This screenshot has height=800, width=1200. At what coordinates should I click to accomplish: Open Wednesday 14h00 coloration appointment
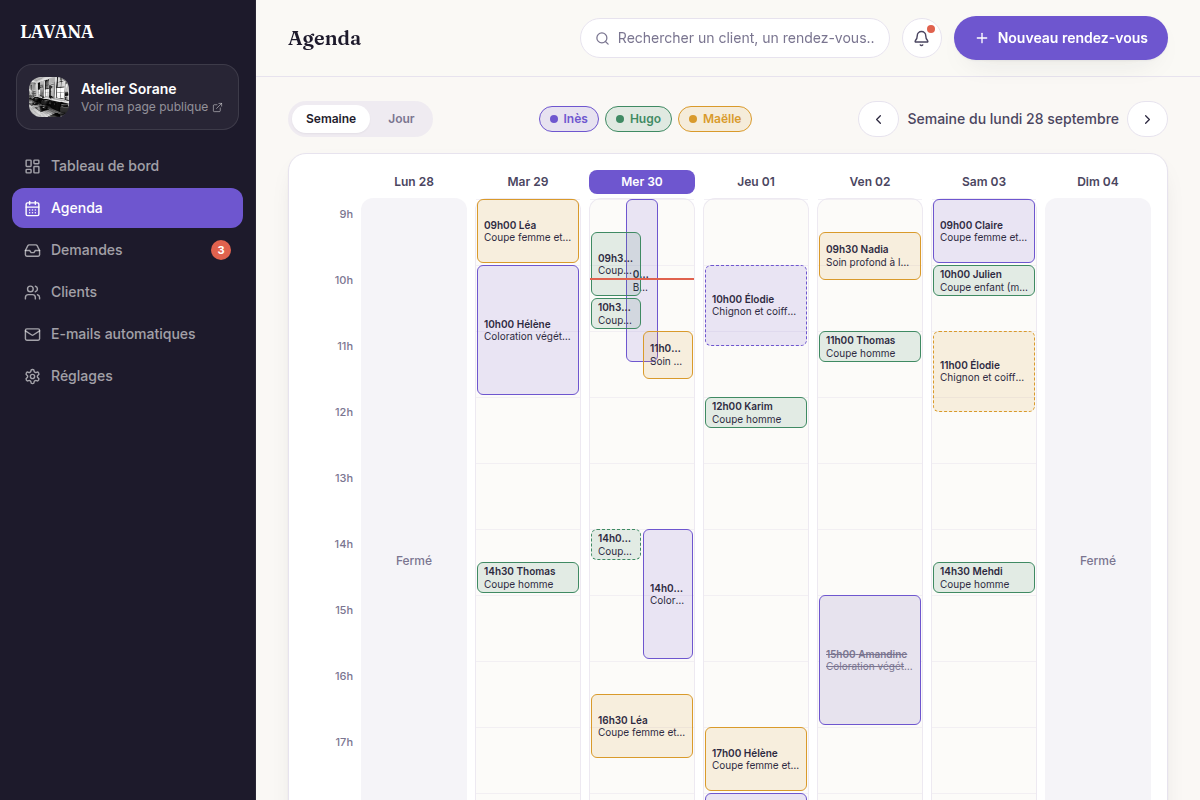[668, 594]
